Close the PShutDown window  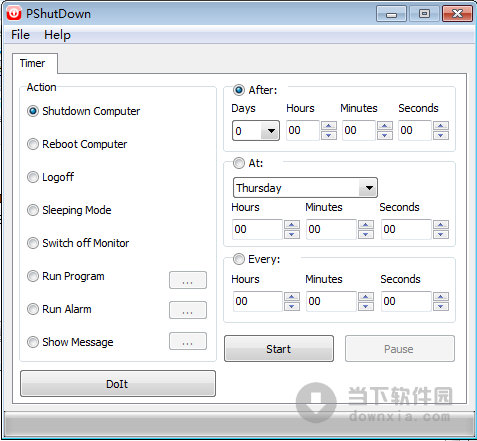point(457,14)
